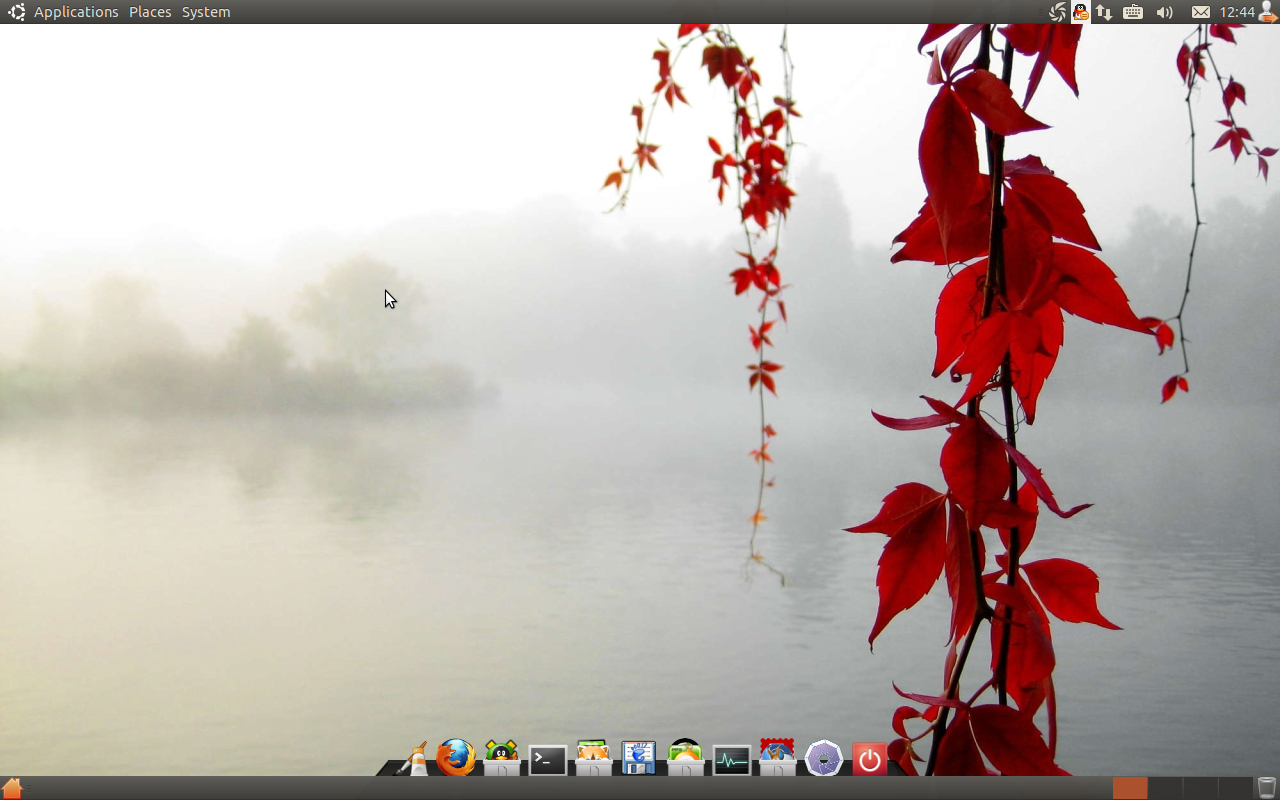Launch Firefox from the dock
This screenshot has width=1280, height=800.
click(456, 758)
